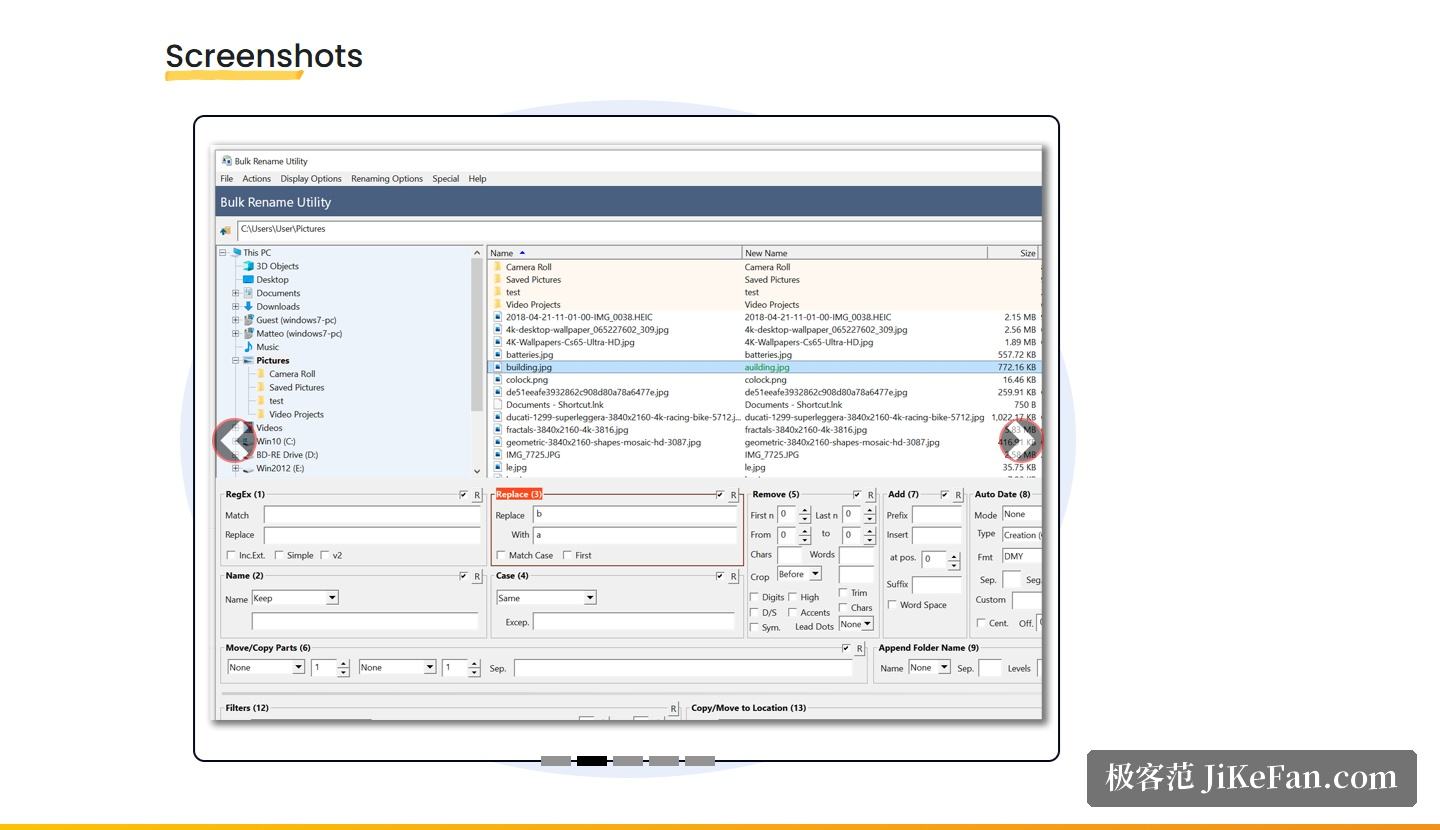Open the Actions menu
This screenshot has height=830, width=1440.
coord(256,179)
